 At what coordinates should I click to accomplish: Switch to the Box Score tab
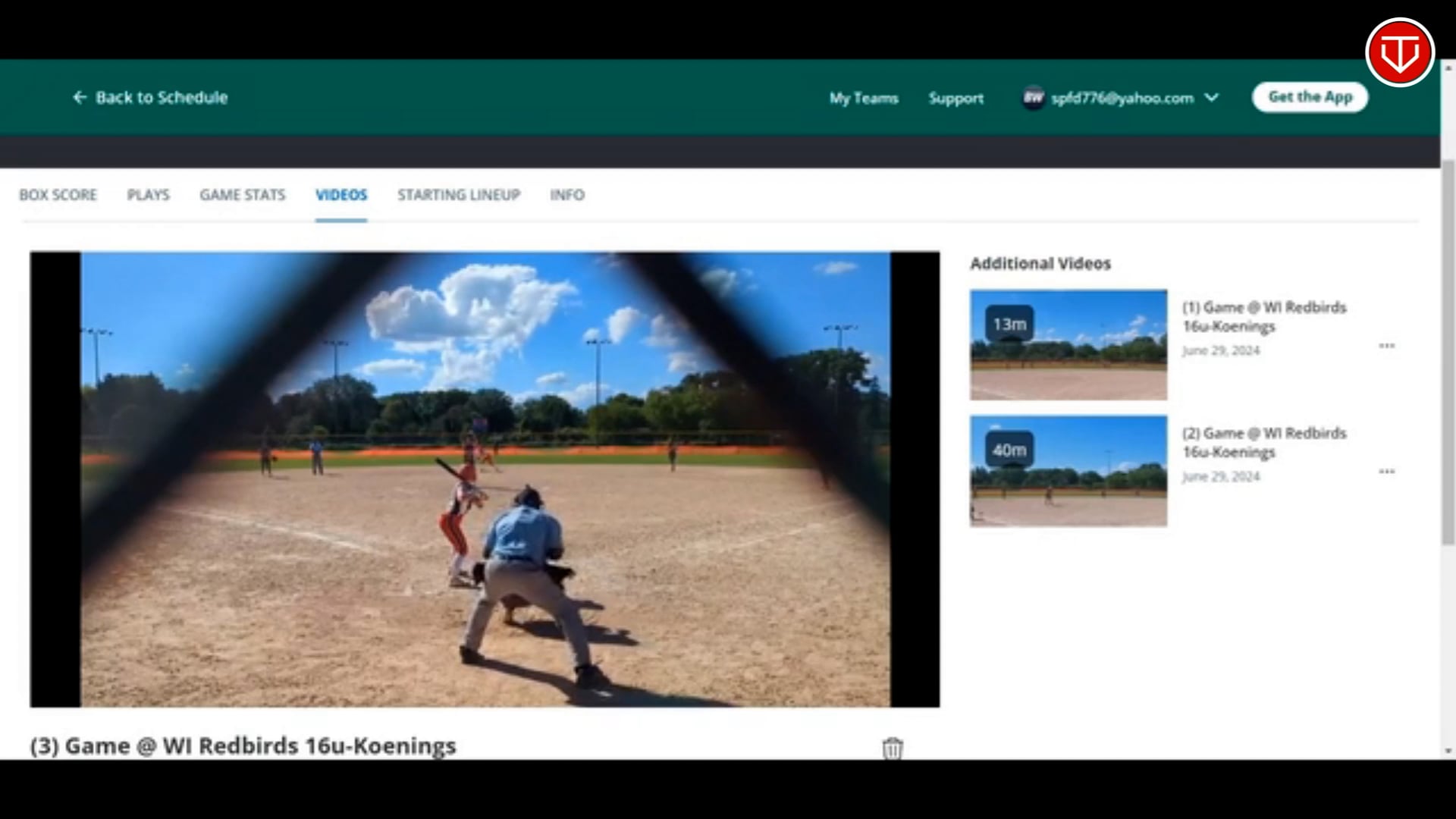point(58,195)
